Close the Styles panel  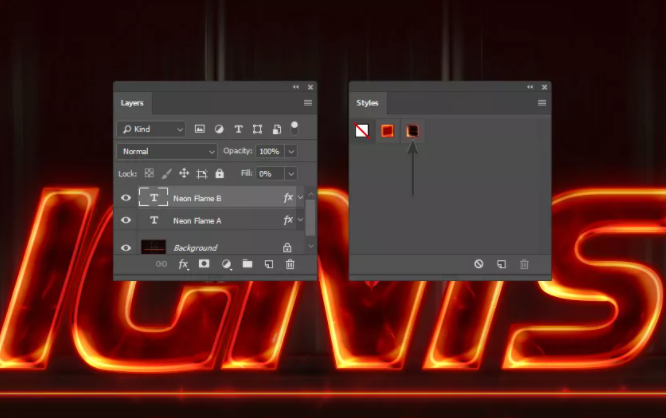point(545,87)
